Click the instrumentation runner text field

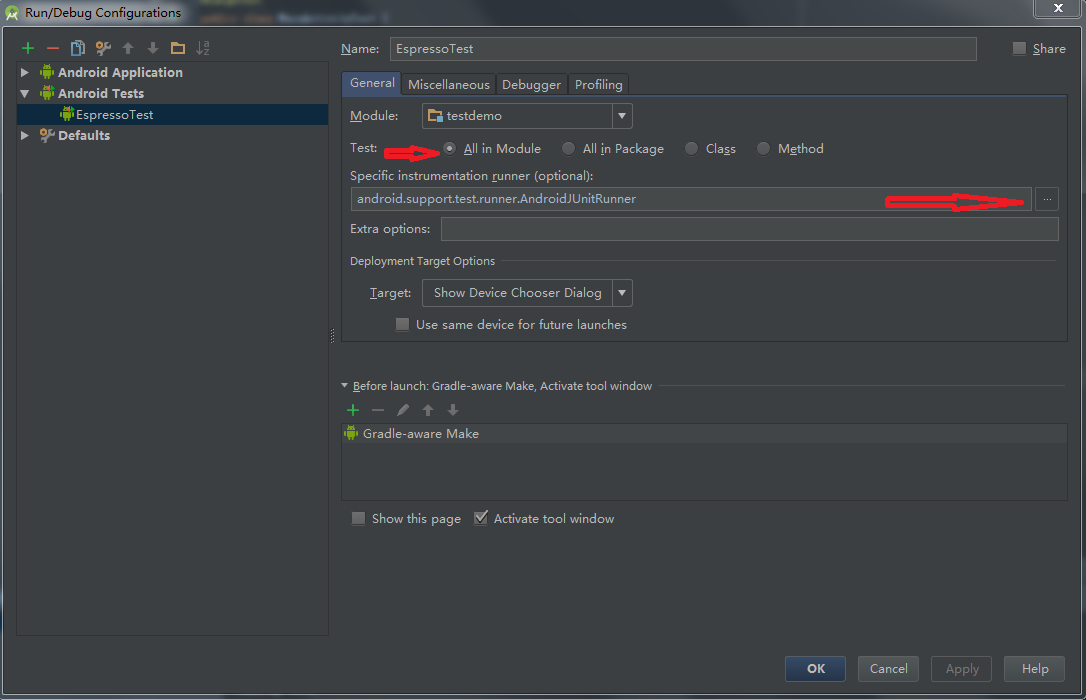pyautogui.click(x=691, y=199)
